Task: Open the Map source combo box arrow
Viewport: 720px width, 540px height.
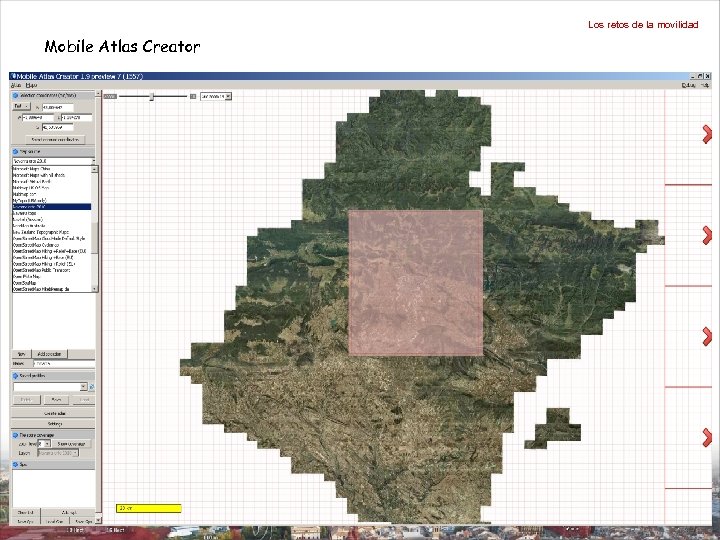Action: pyautogui.click(x=93, y=161)
